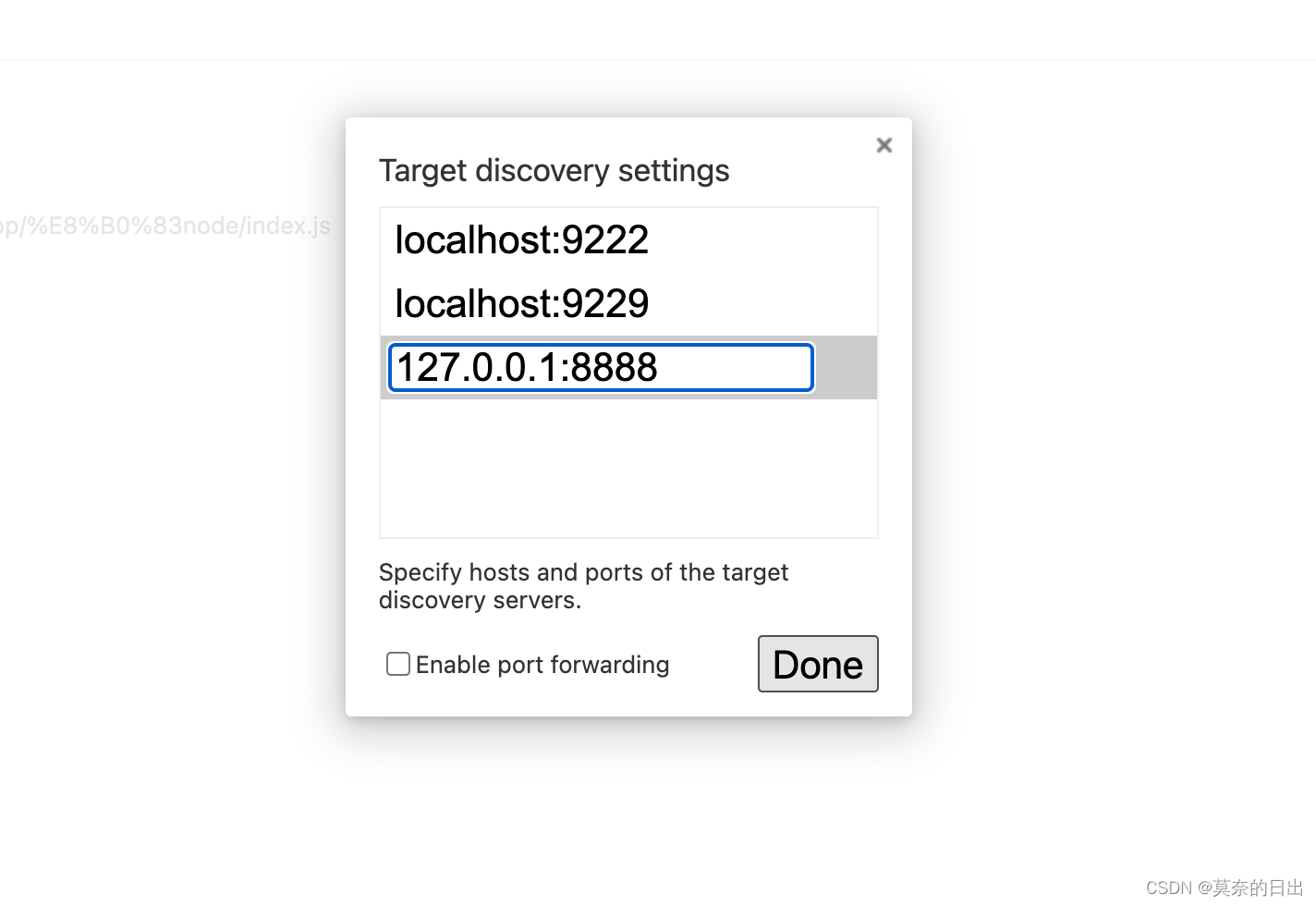Select the localhost:9229 entry
The width and height of the screenshot is (1316, 906).
[x=521, y=304]
